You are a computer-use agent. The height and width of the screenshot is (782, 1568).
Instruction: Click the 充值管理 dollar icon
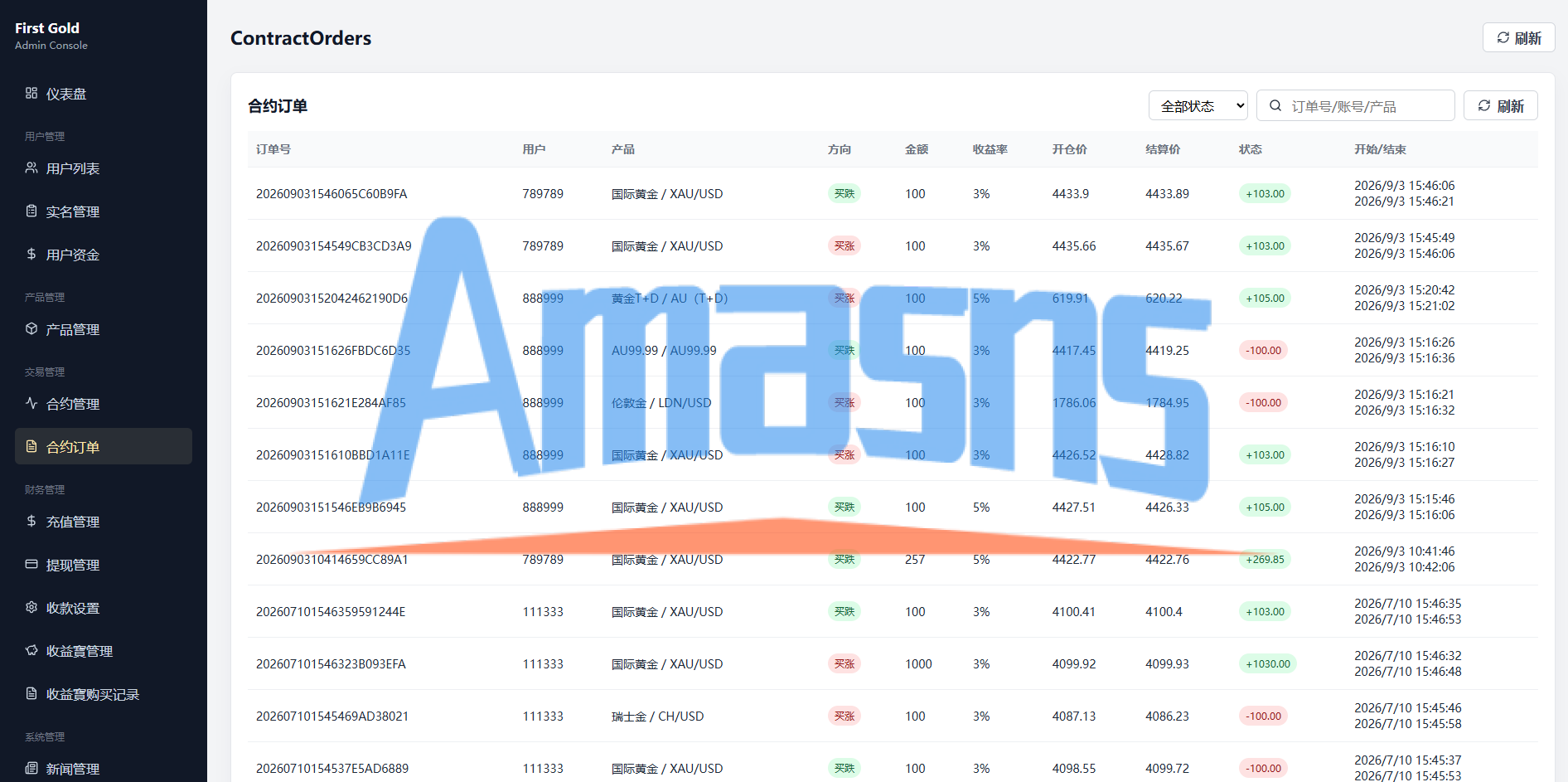click(x=31, y=521)
